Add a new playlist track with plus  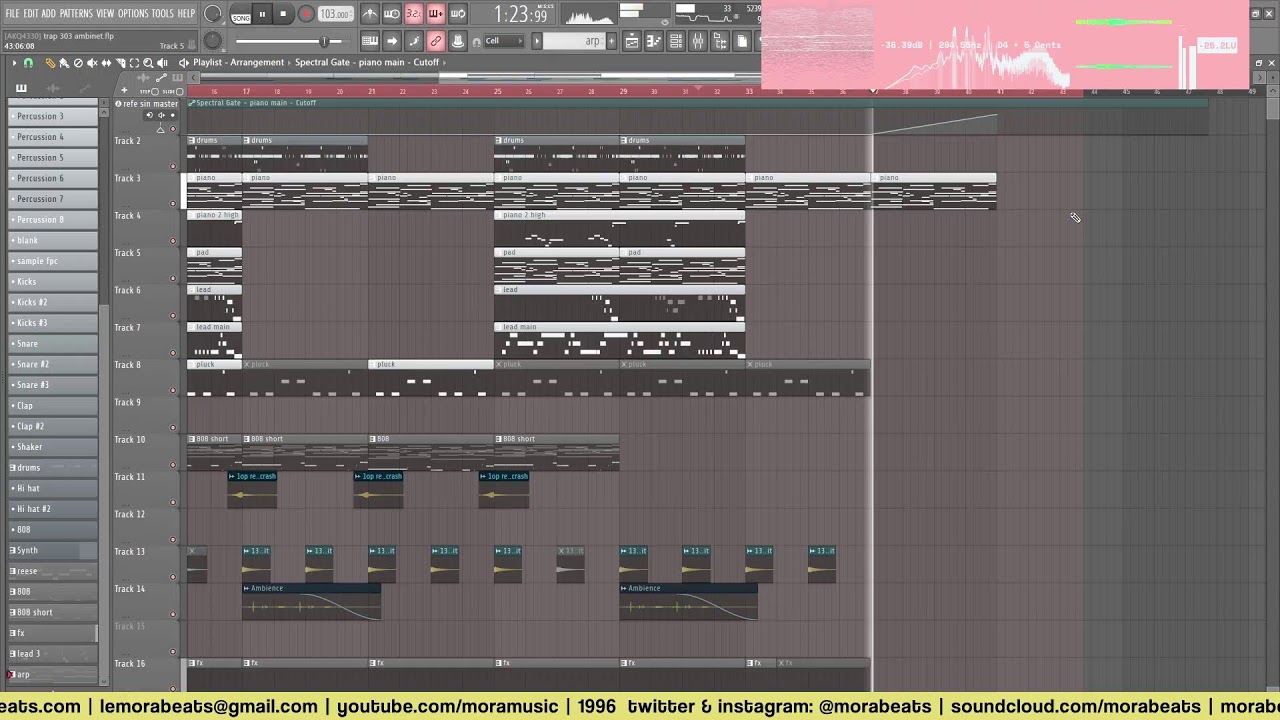click(124, 91)
